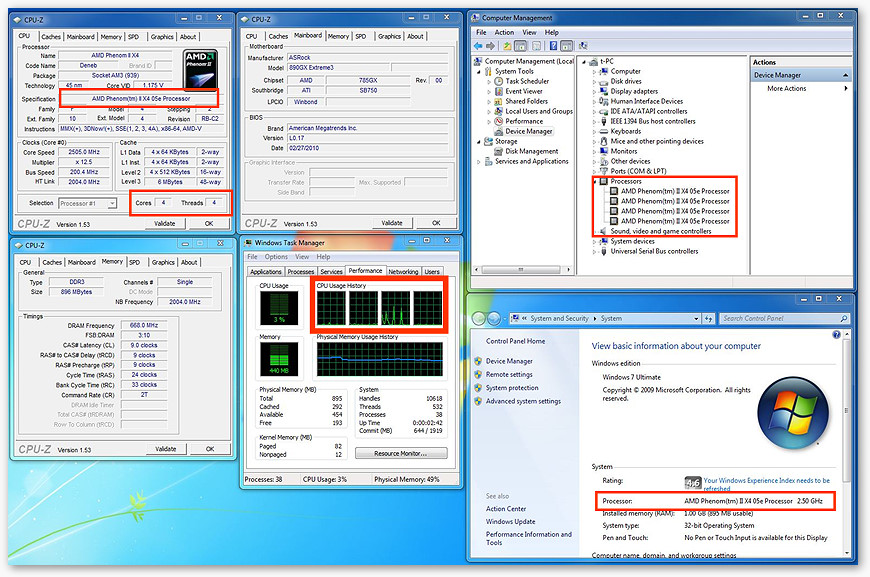The image size is (870, 577).
Task: Select Event Viewer in the System Tools tree
Action: tap(525, 91)
